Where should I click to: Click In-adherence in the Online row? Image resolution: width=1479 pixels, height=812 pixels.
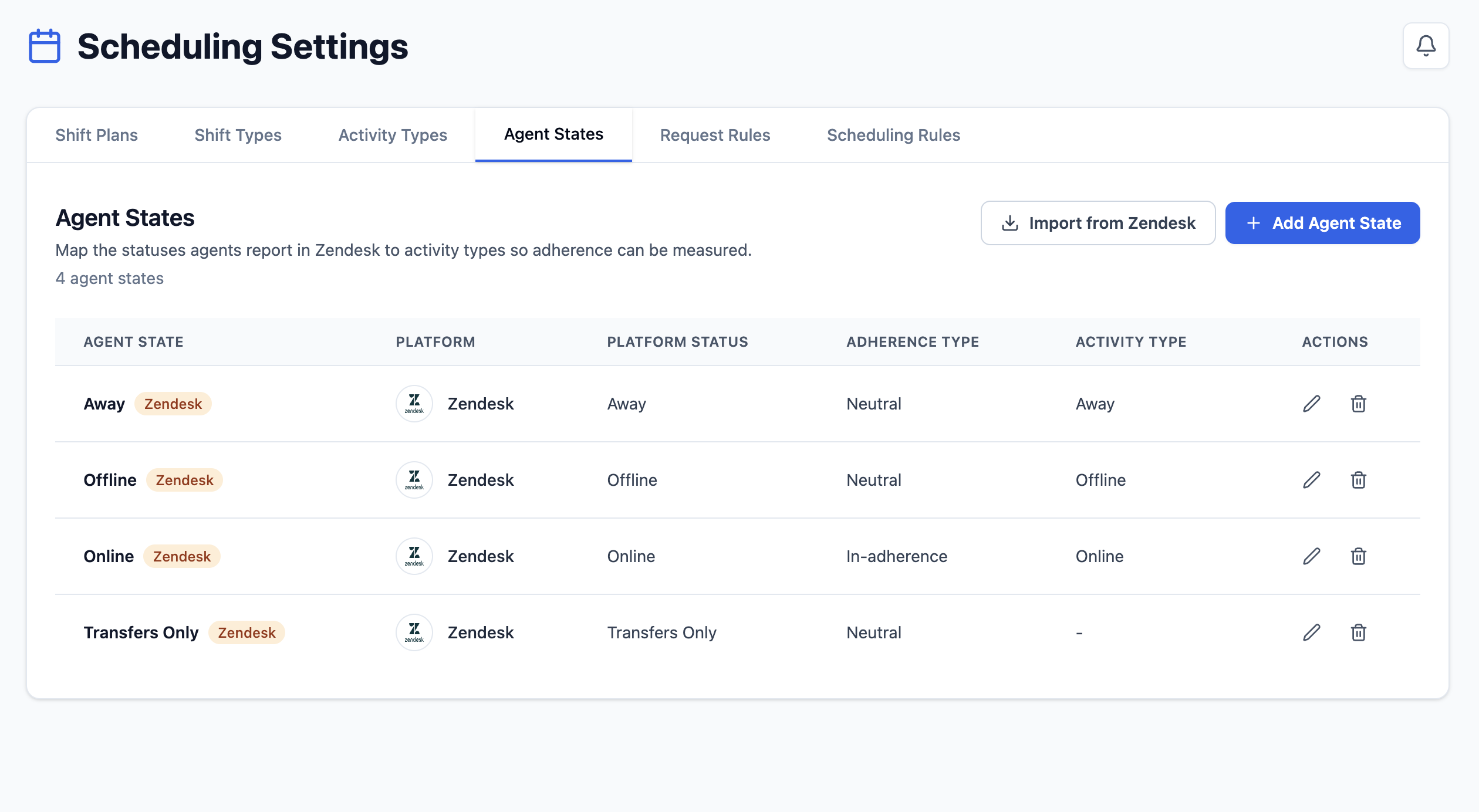(x=897, y=556)
